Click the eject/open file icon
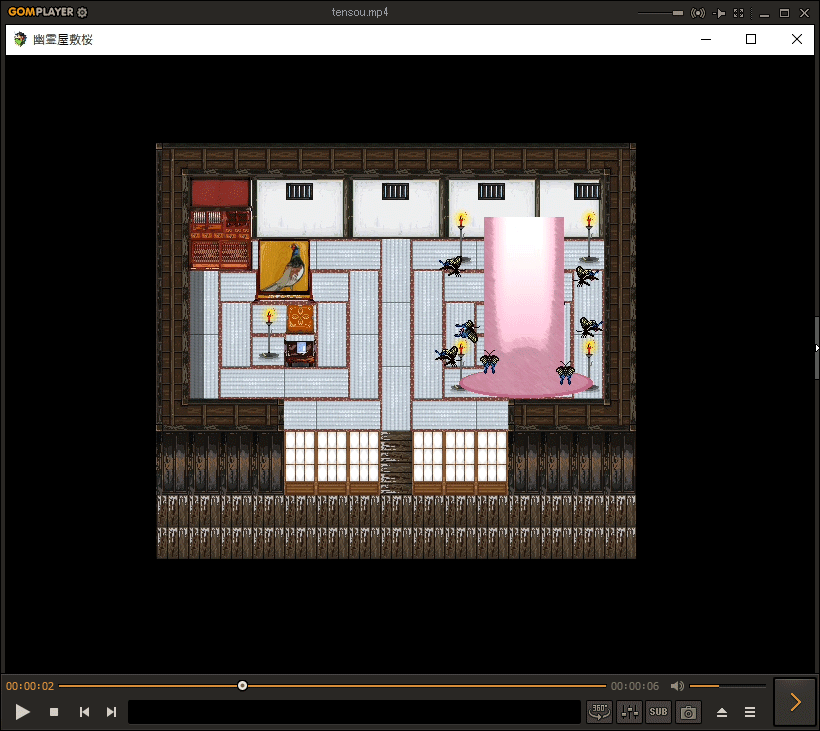 click(x=722, y=712)
